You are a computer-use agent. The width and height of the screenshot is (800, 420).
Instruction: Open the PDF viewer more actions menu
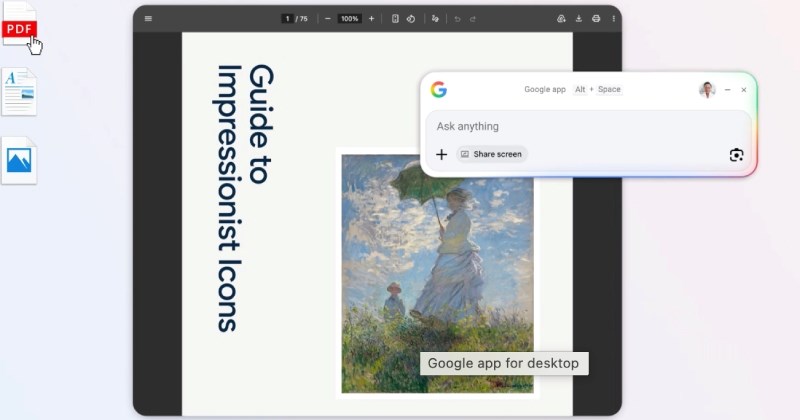pos(613,18)
